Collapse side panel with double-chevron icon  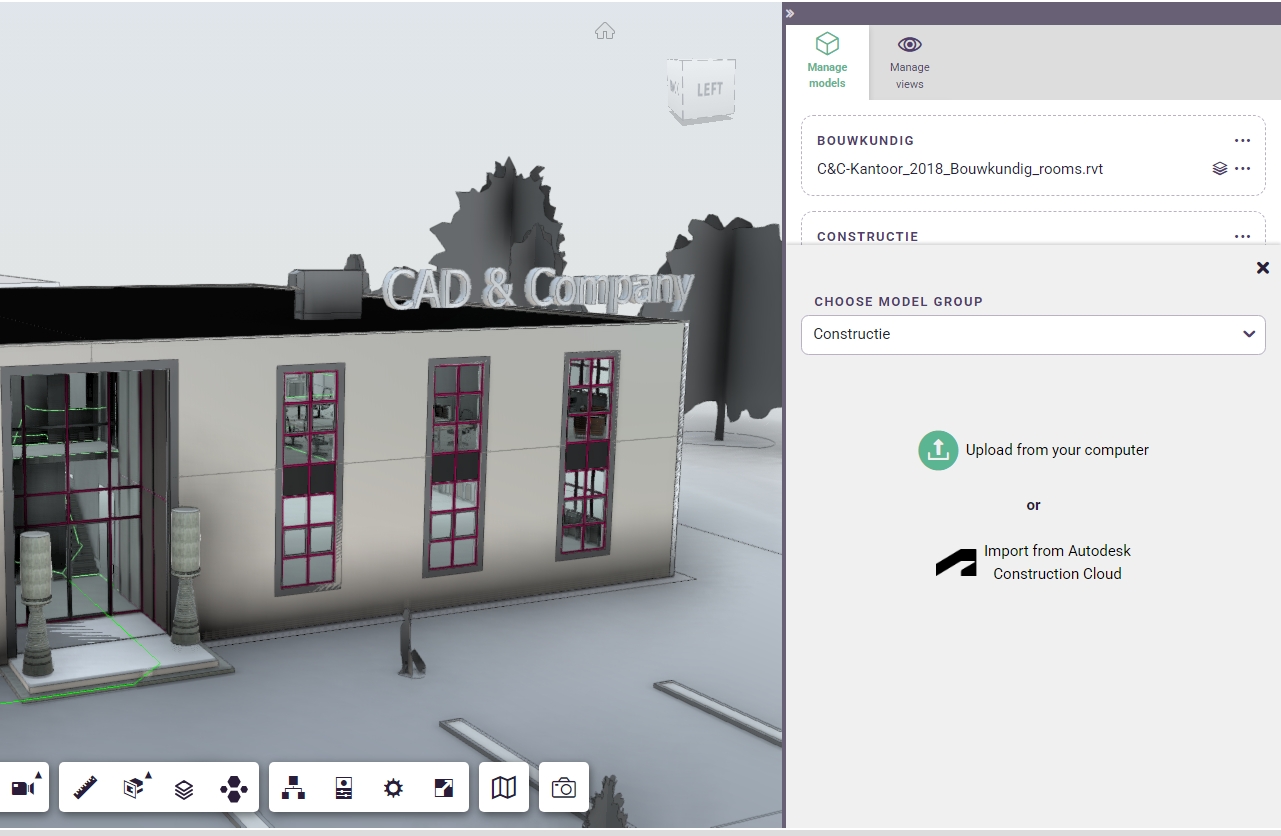pos(790,13)
